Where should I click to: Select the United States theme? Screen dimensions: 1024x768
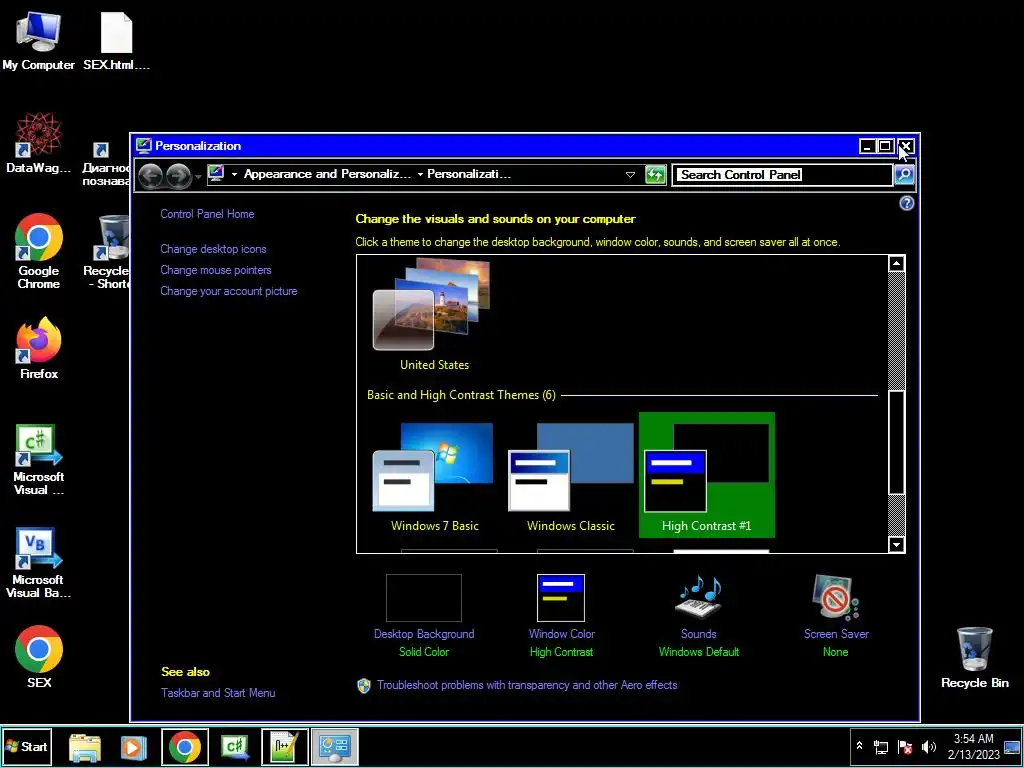click(x=434, y=315)
